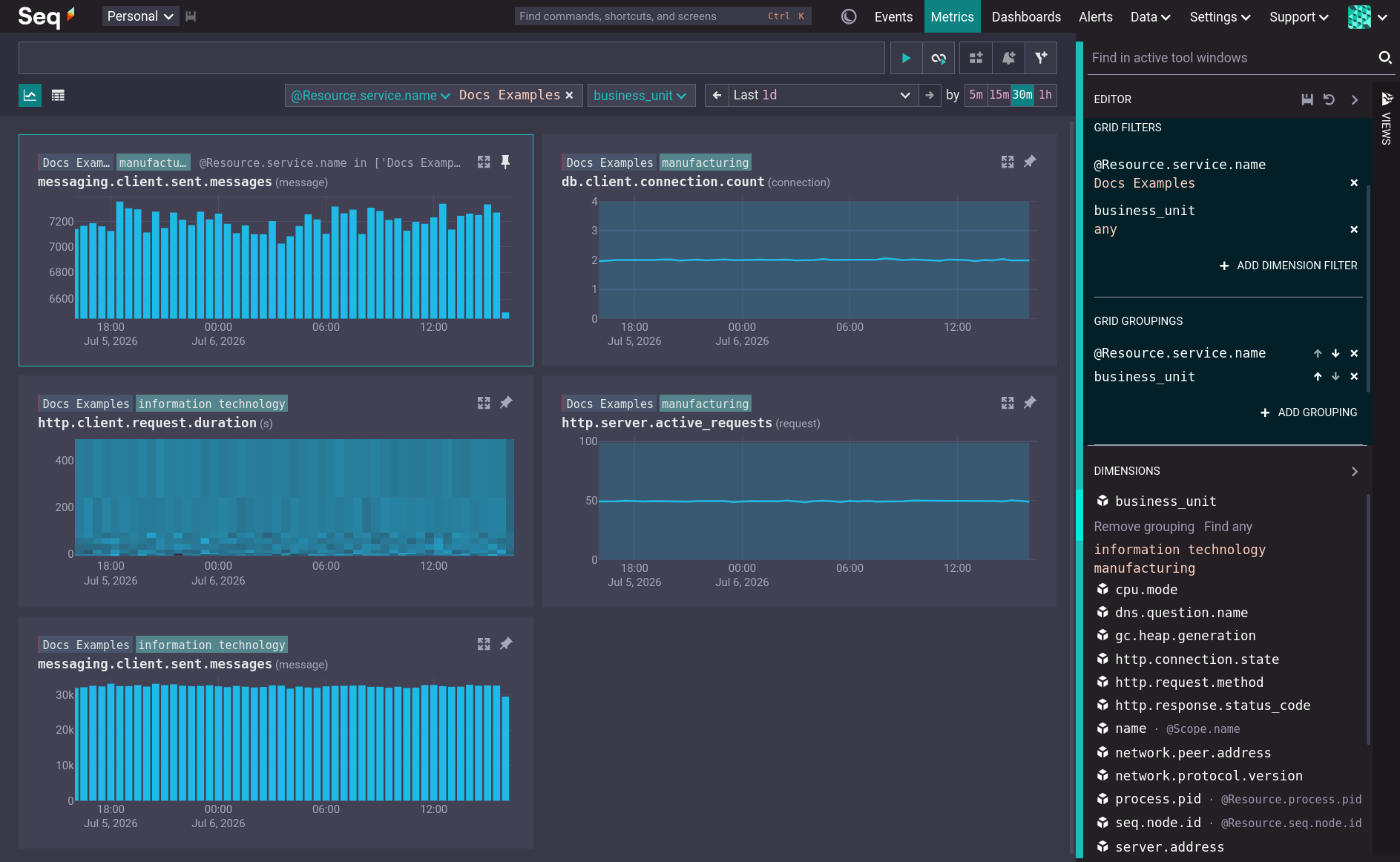Open the Support menu dropdown
Screen dimensions: 1400x862
point(1298,16)
